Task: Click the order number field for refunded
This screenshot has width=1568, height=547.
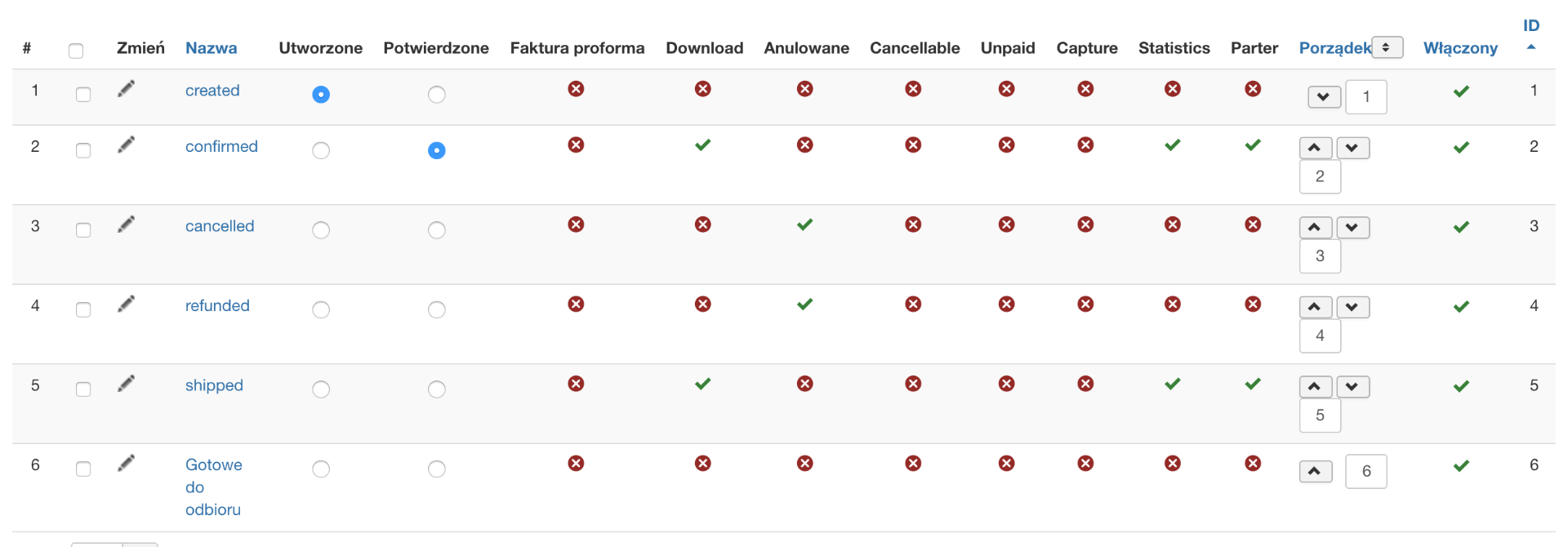Action: [x=1320, y=336]
